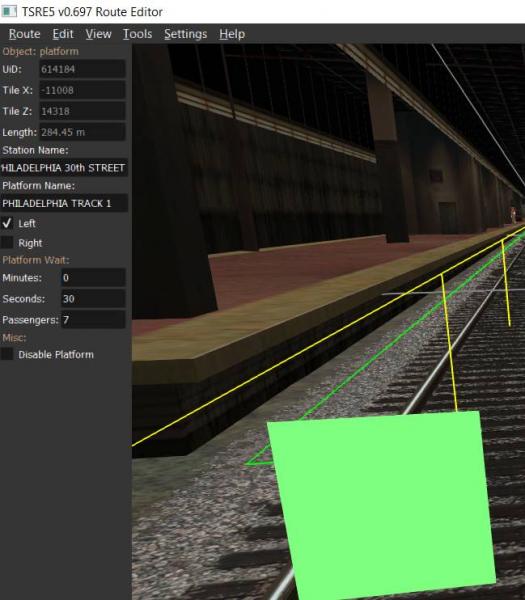This screenshot has height=600, width=525.
Task: Click the 'TSRE5 v0.697 Route Editor' title text
Action: (x=92, y=12)
